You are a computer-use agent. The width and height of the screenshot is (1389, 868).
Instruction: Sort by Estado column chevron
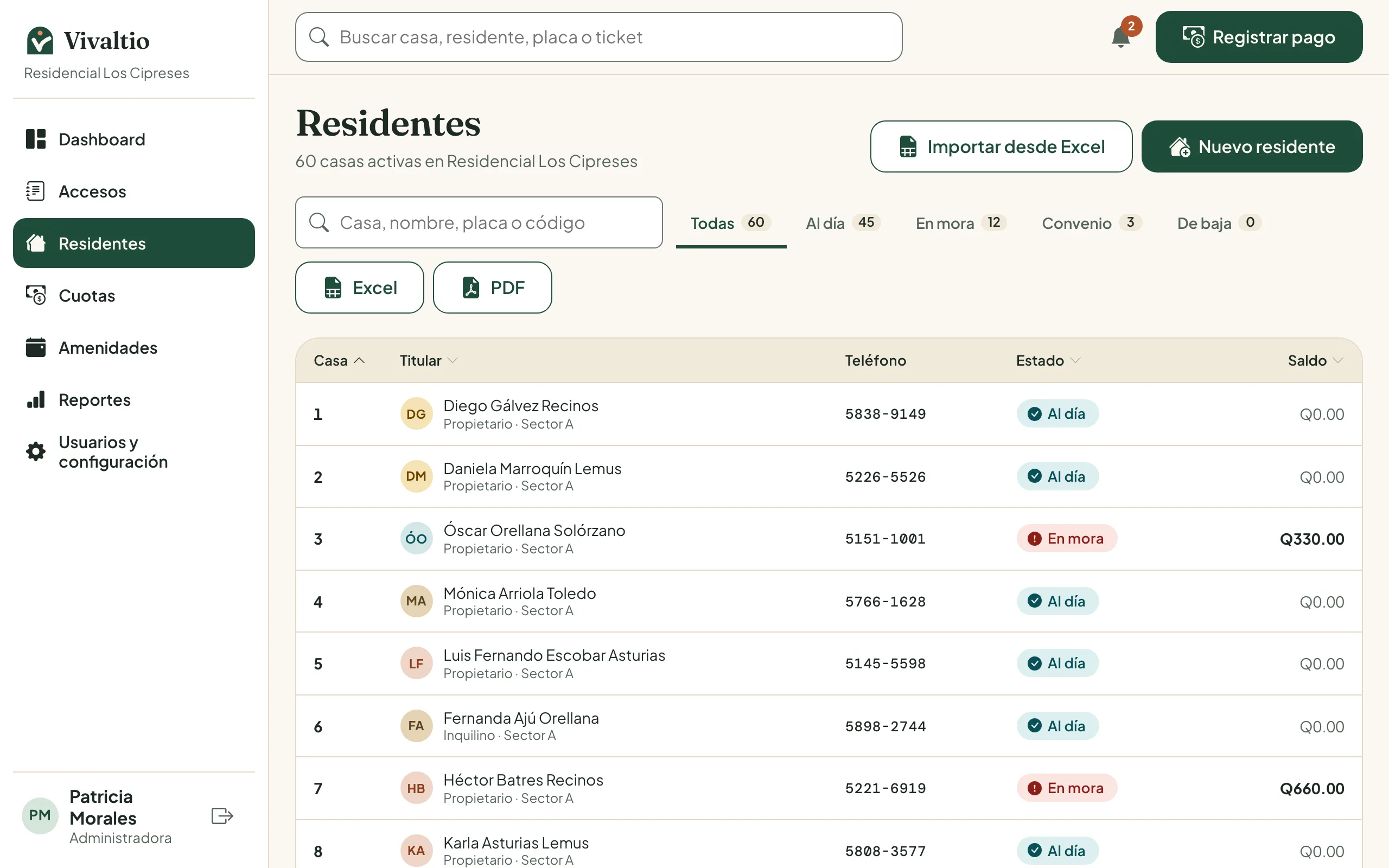coord(1075,361)
